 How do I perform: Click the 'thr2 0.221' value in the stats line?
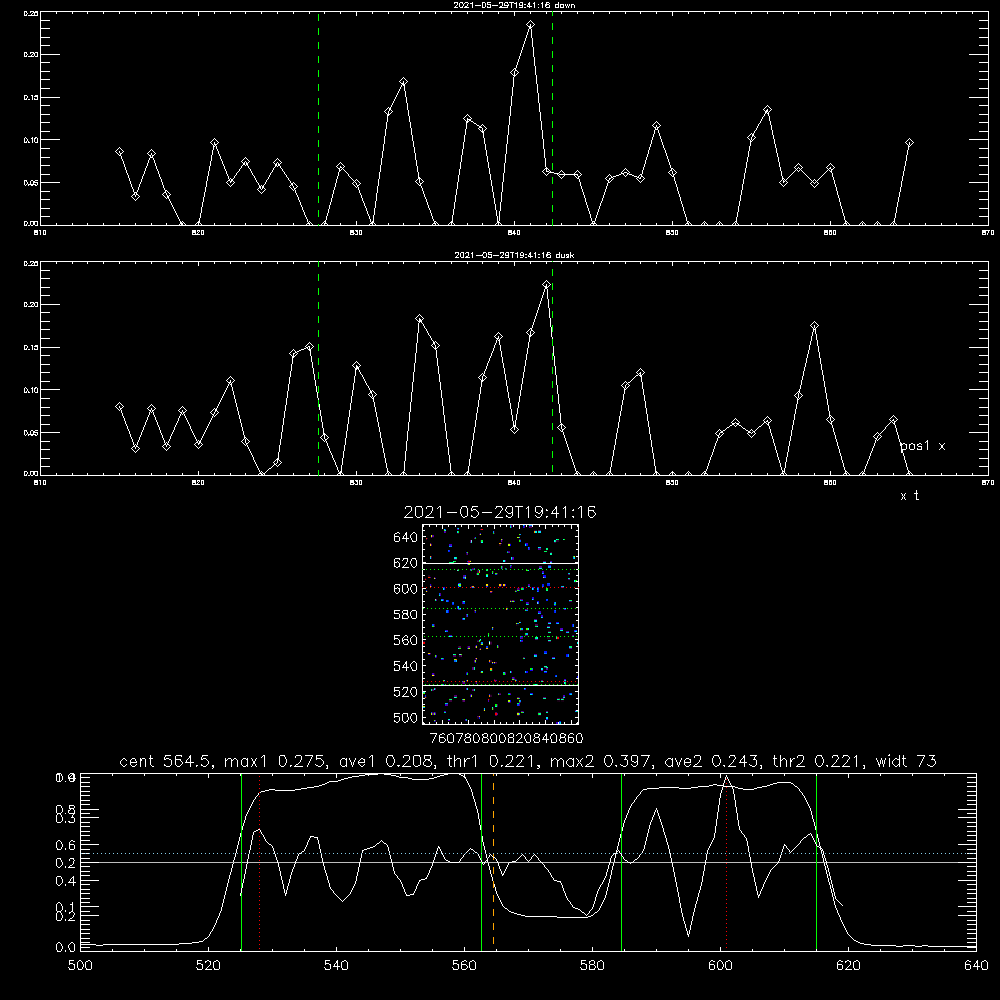pyautogui.click(x=818, y=761)
